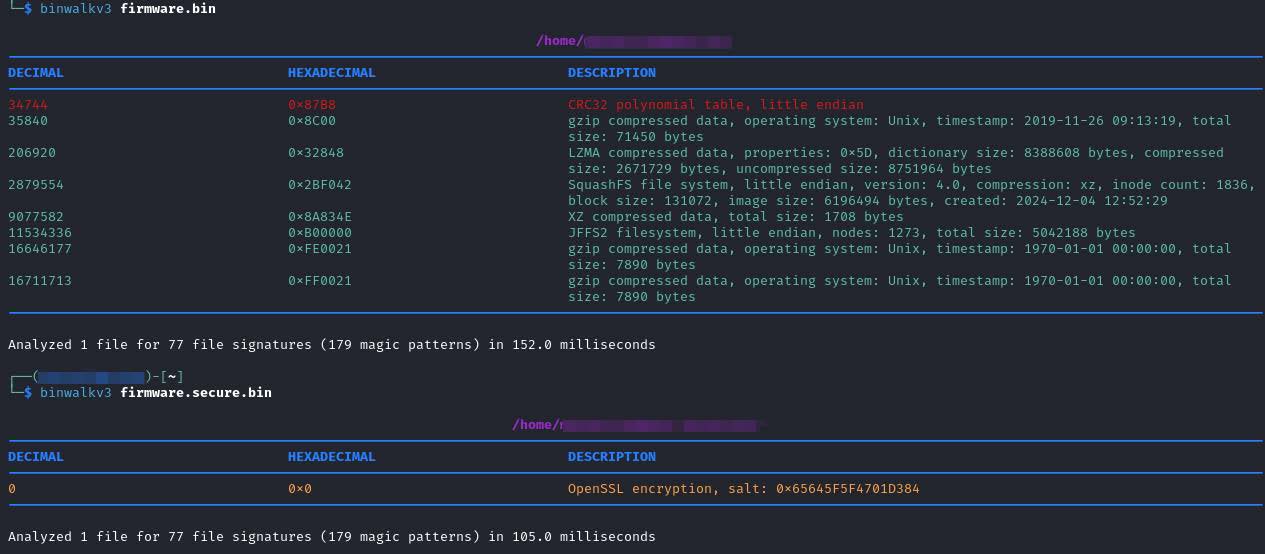Screen dimensions: 1265x554
Task: Click hex offset 0x87B8
Action: 312,104
